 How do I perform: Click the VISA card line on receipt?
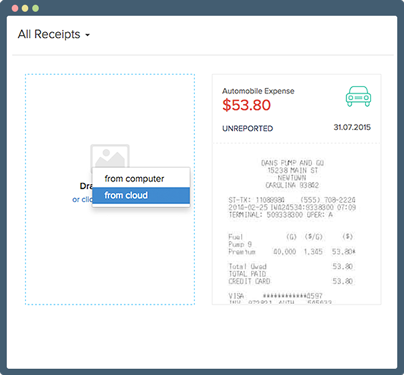(x=275, y=296)
